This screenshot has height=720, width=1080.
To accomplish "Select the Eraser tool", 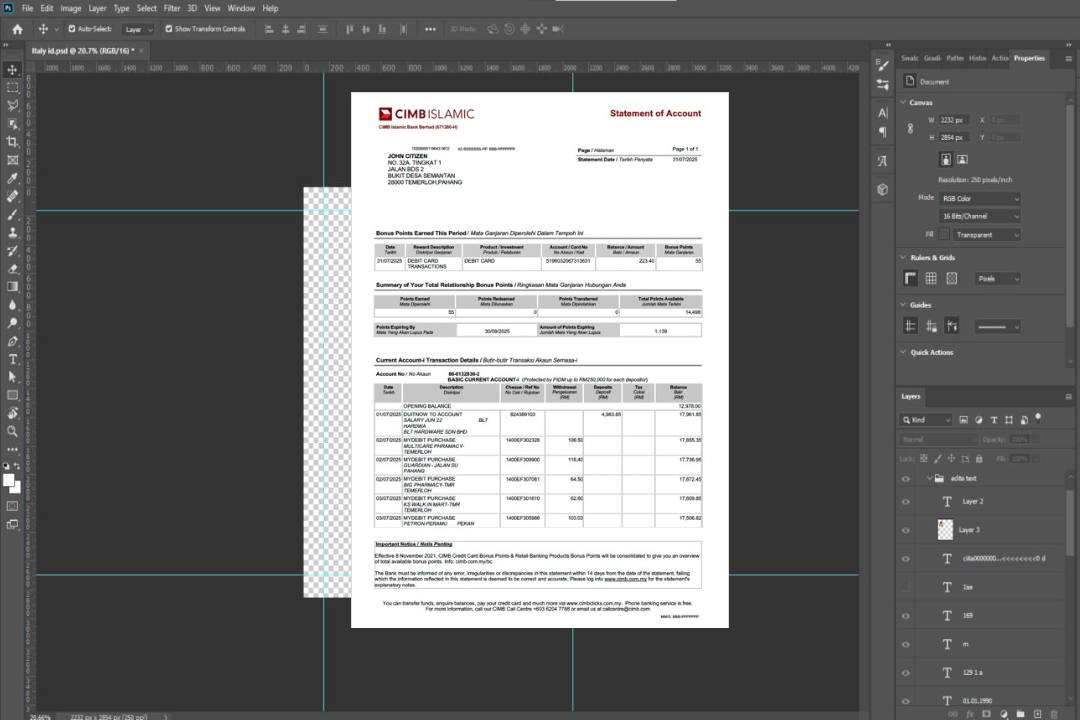I will [12, 269].
